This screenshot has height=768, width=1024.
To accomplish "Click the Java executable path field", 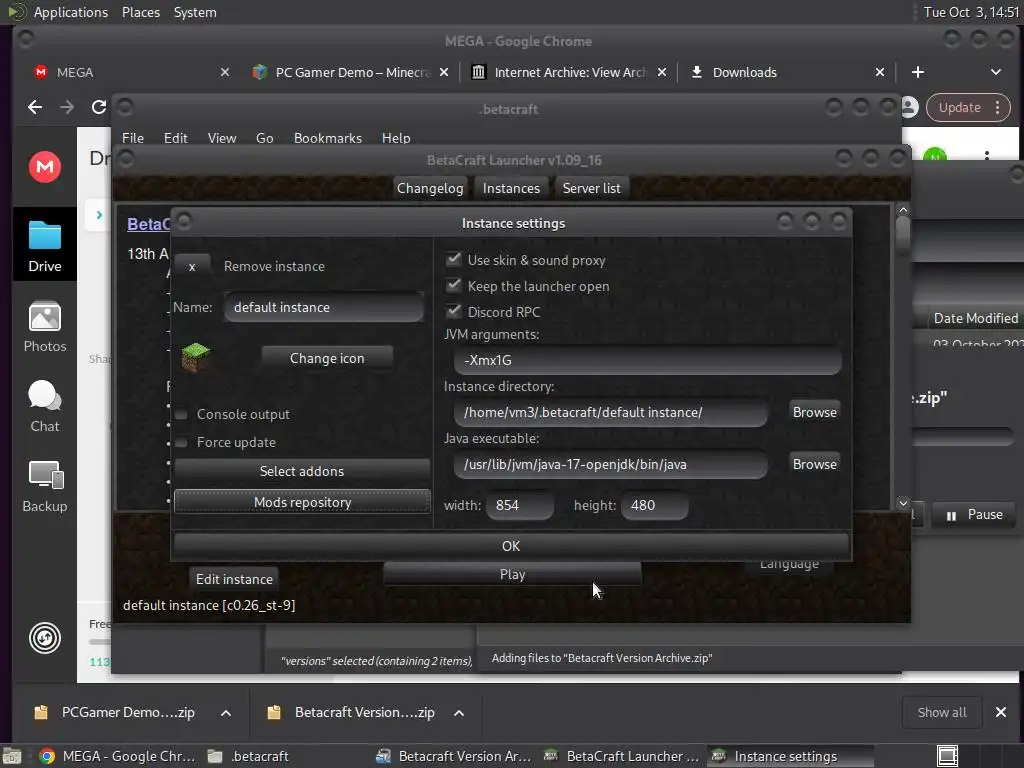I will point(611,464).
